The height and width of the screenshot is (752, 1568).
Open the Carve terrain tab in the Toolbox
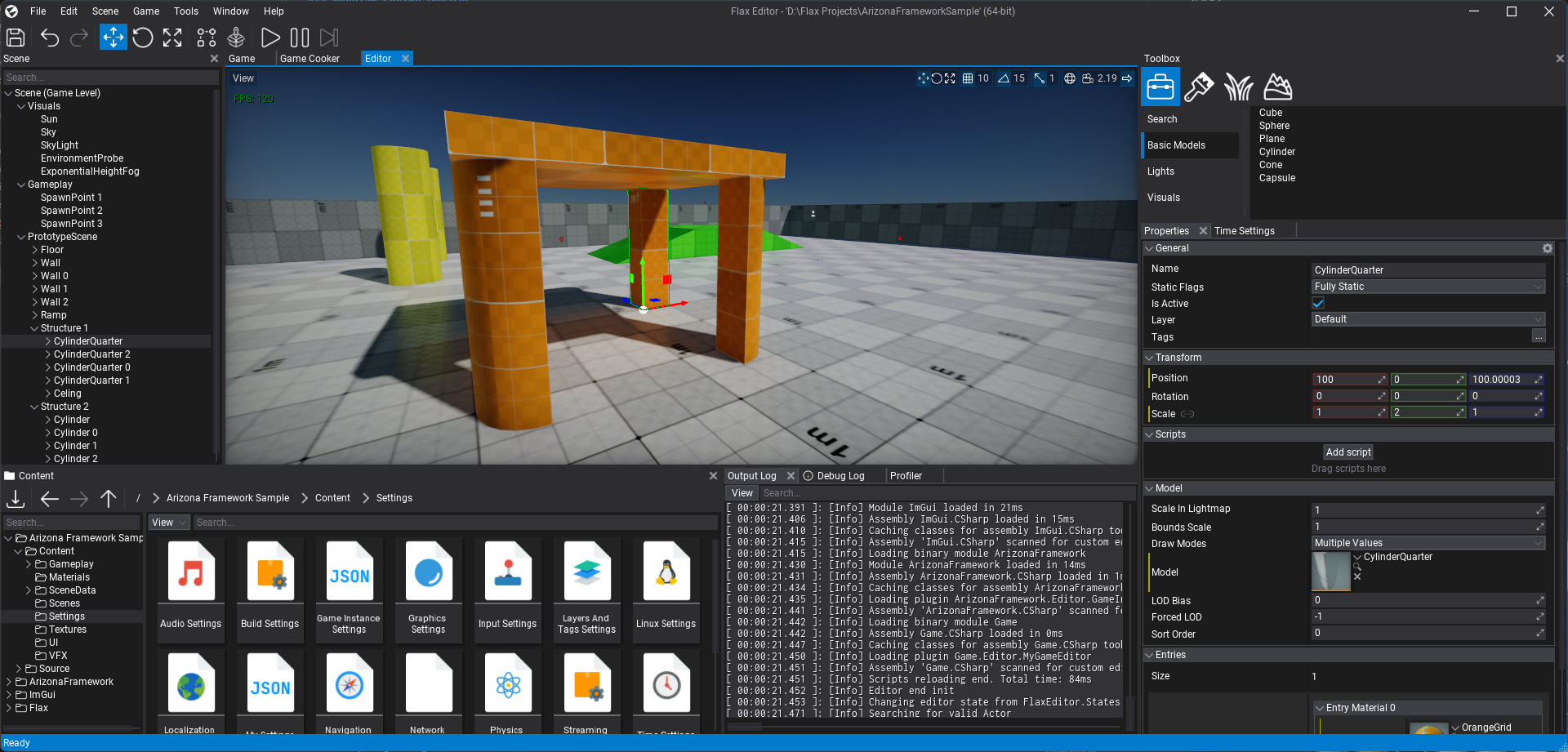pyautogui.click(x=1278, y=86)
